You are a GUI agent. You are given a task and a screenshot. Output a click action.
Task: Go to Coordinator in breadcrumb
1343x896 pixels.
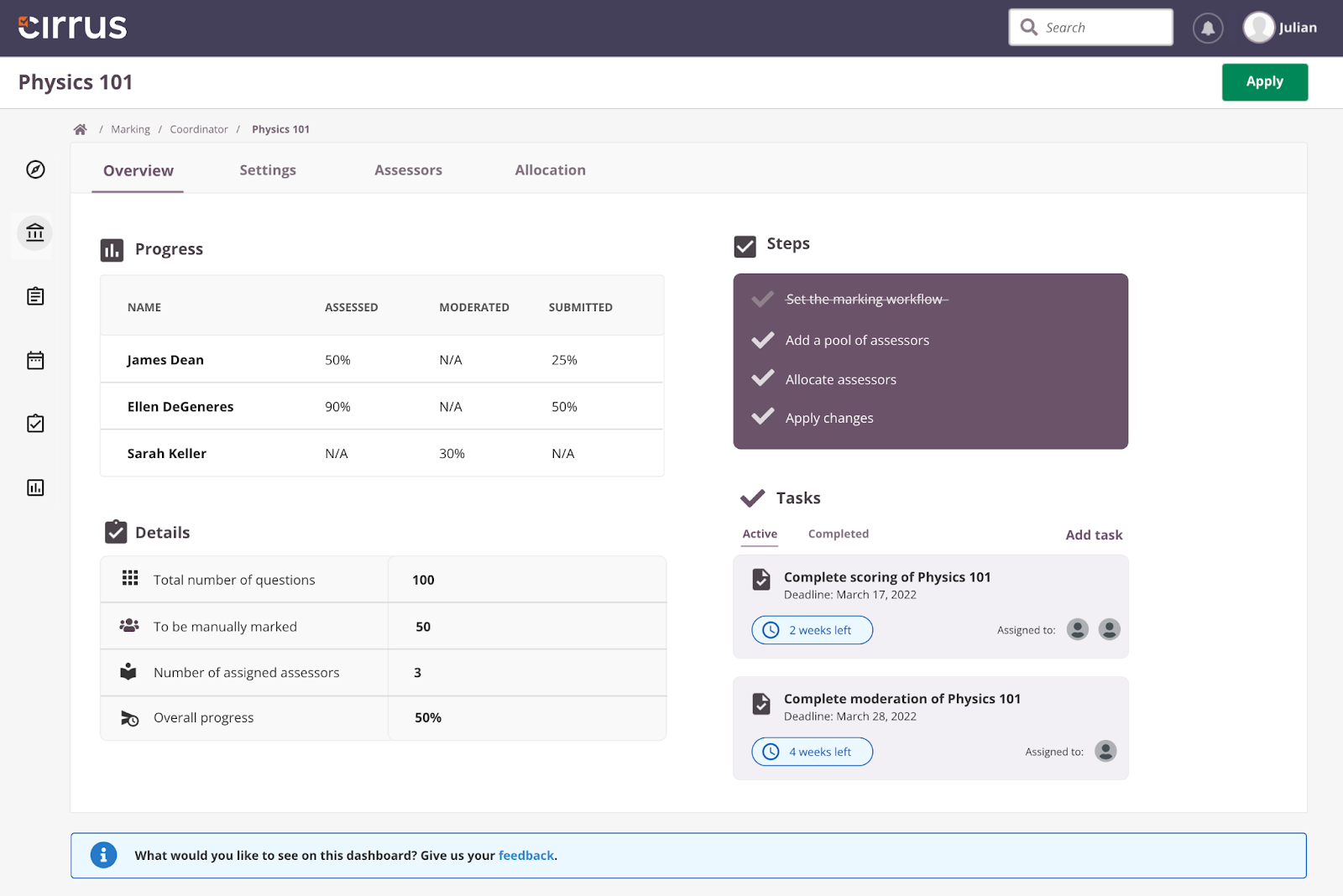(199, 129)
